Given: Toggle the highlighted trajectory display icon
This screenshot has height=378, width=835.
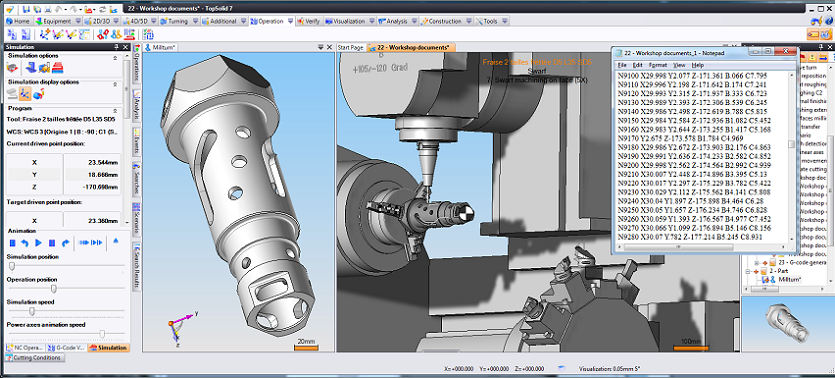Looking at the screenshot, I should (x=24, y=94).
